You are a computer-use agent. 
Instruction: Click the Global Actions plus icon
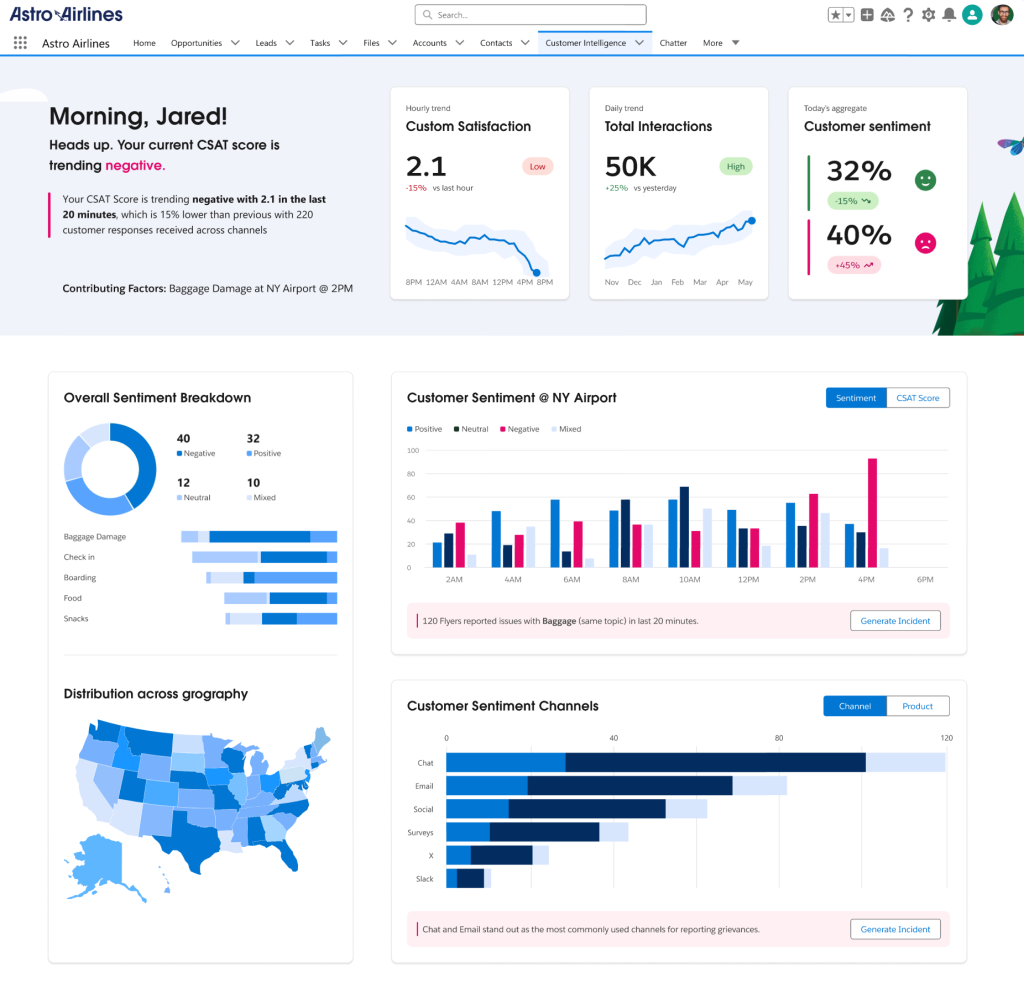point(867,15)
